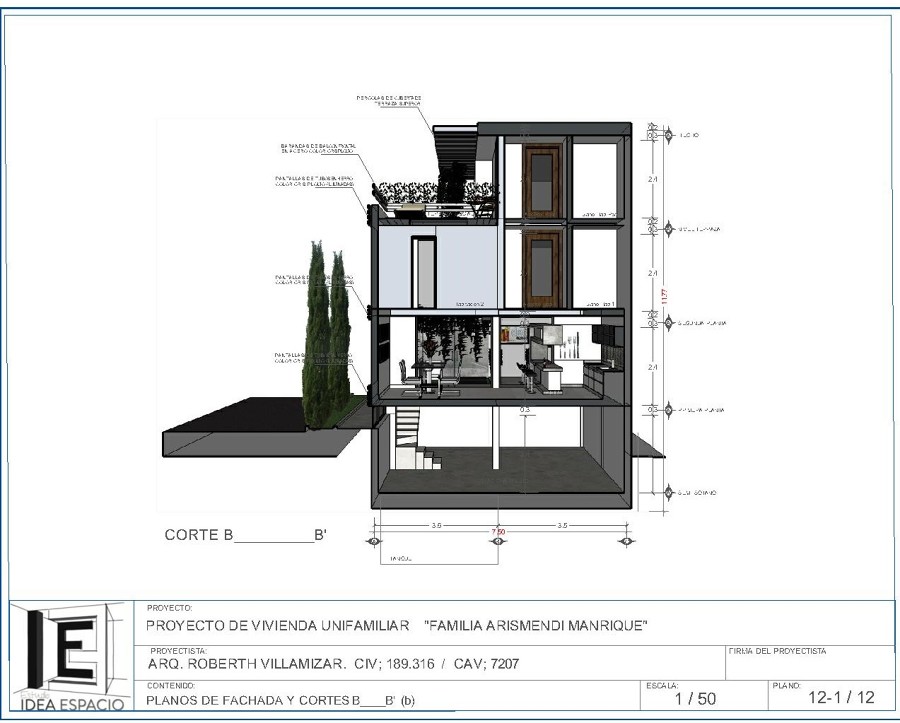This screenshot has width=900, height=723.
Task: Click the IDEA ESPACIO logo
Action: [x=70, y=656]
